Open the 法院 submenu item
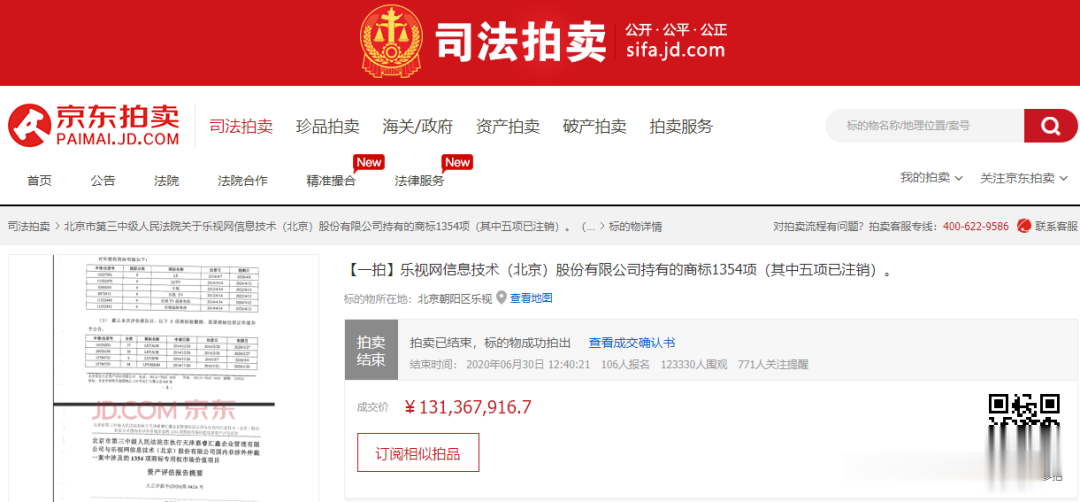 tap(167, 181)
